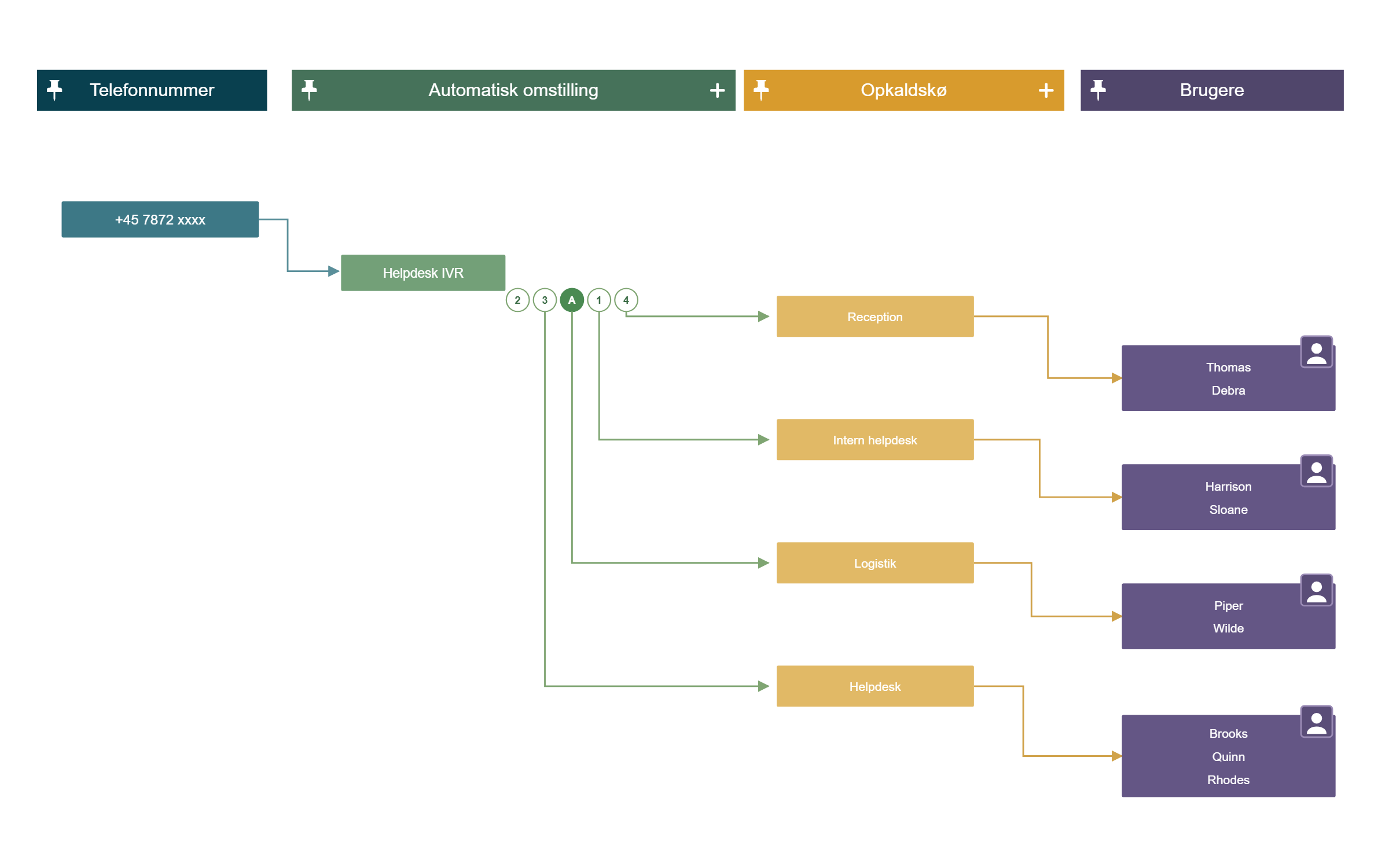Open the Helpdesk IVR node
The height and width of the screenshot is (868, 1389).
click(423, 273)
